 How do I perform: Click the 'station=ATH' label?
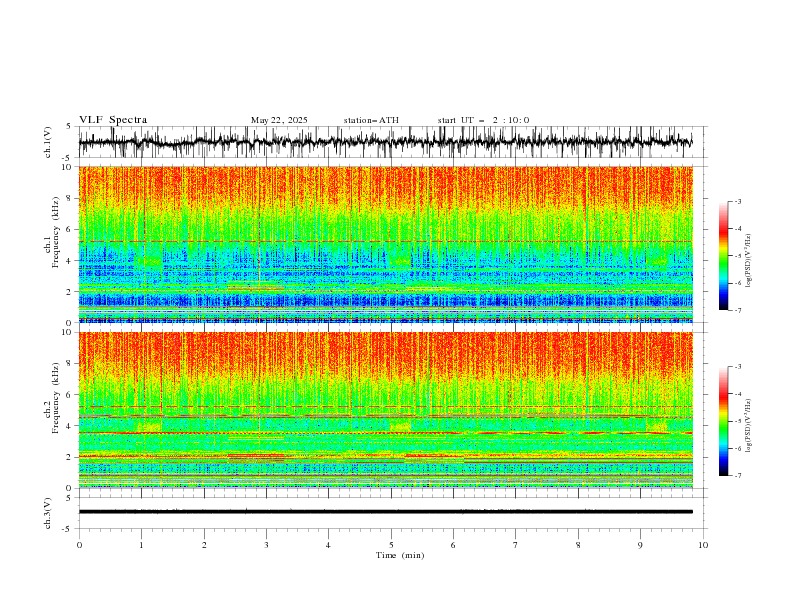tap(371, 120)
